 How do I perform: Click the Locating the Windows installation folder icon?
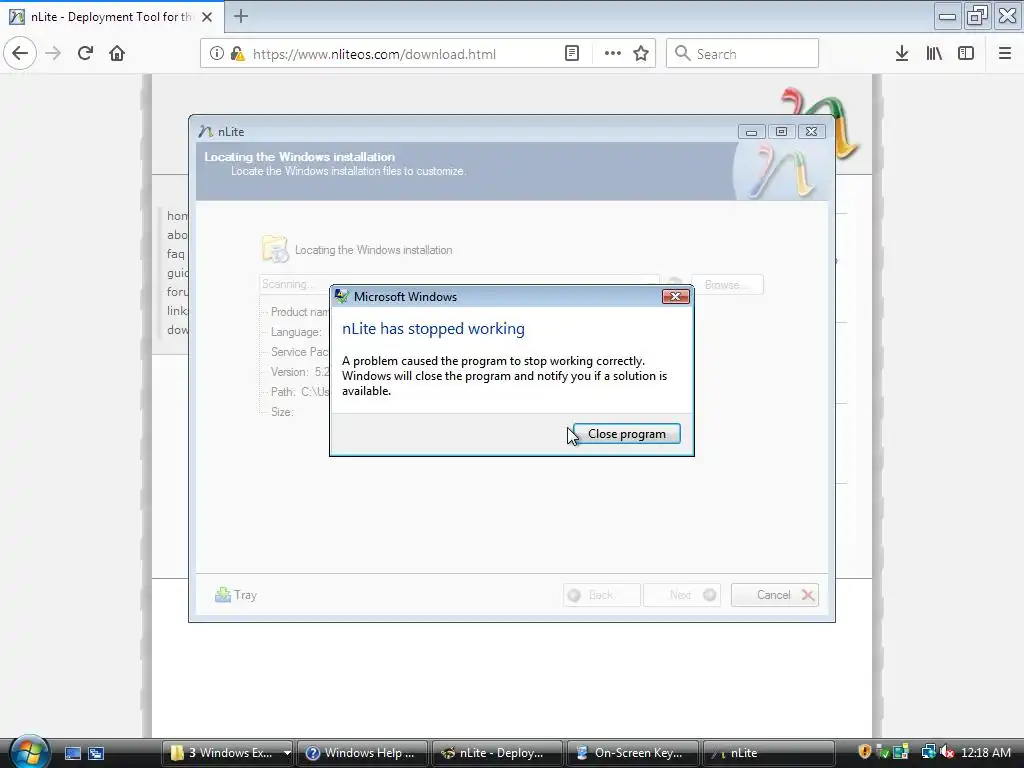point(275,249)
